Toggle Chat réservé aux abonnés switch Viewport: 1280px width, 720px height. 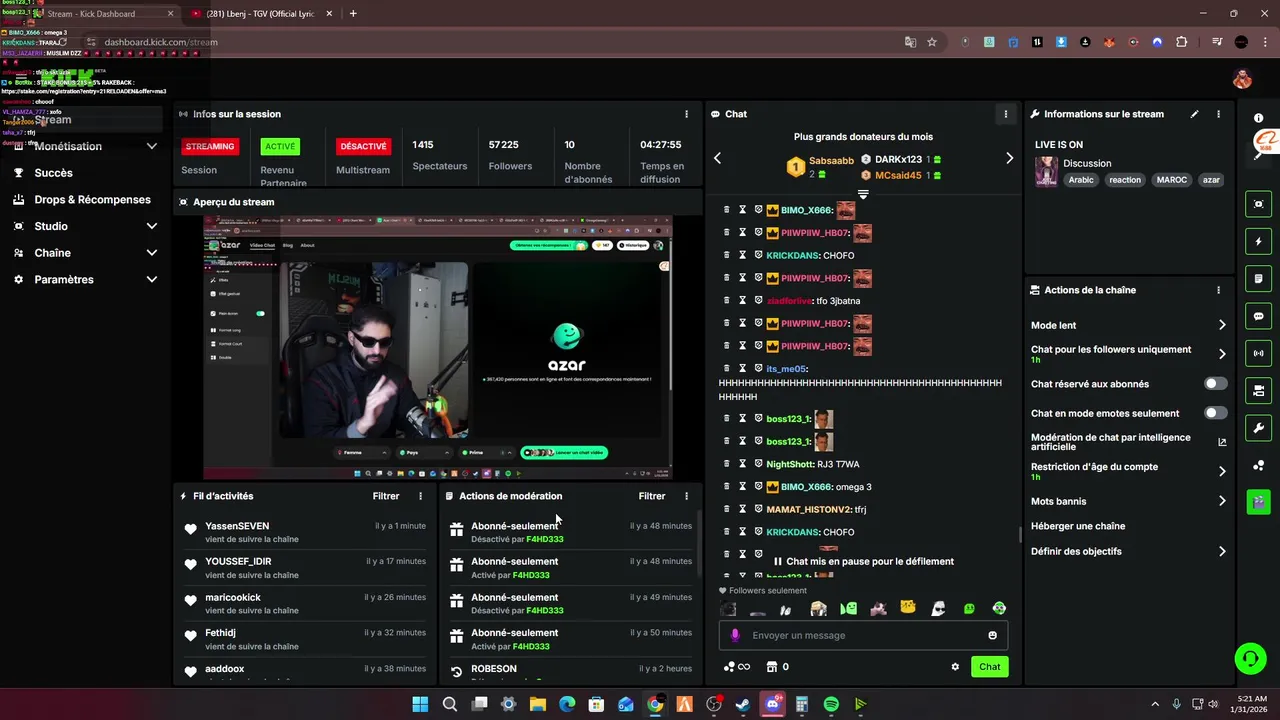point(1215,384)
